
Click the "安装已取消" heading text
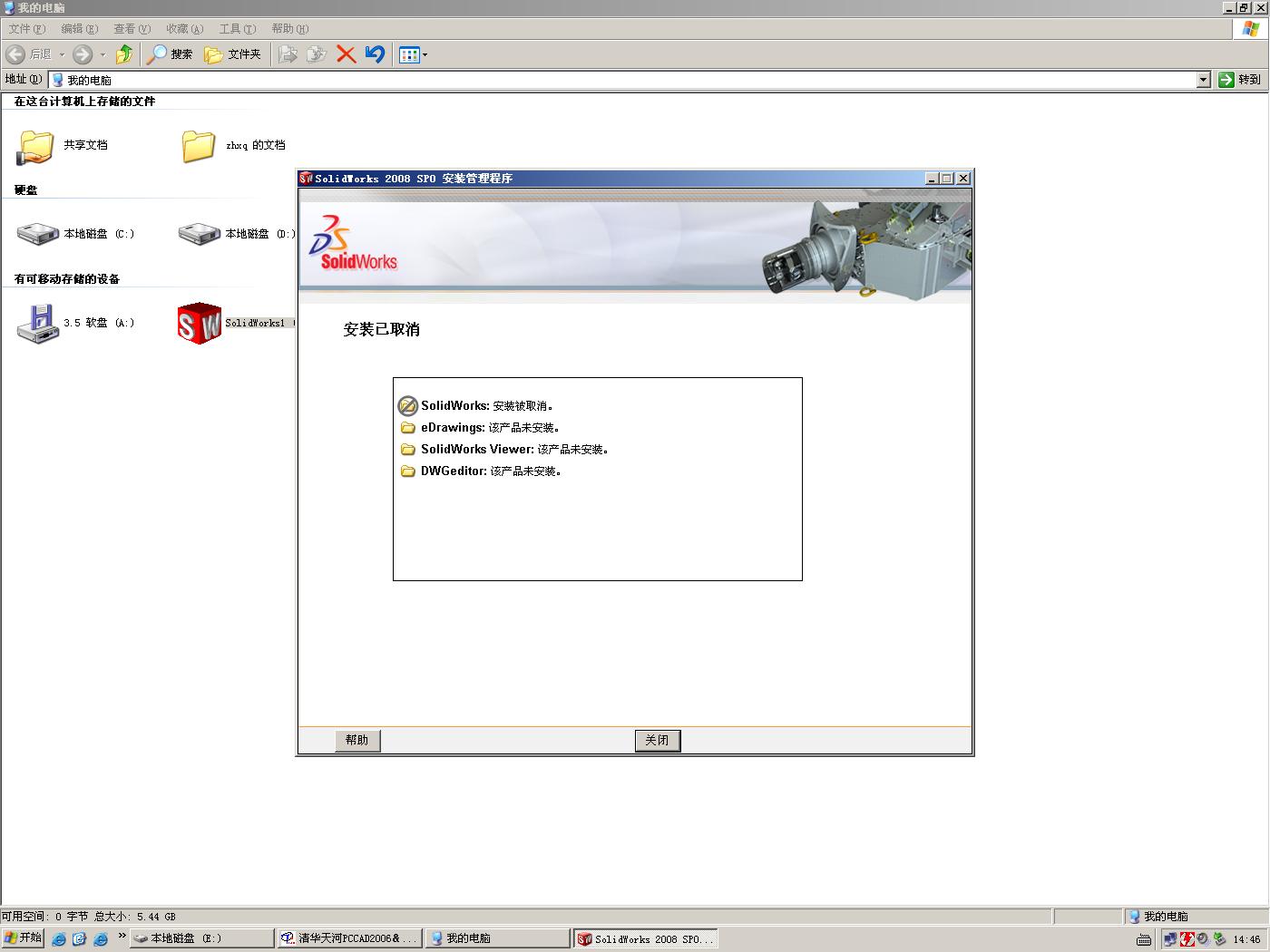pos(382,330)
